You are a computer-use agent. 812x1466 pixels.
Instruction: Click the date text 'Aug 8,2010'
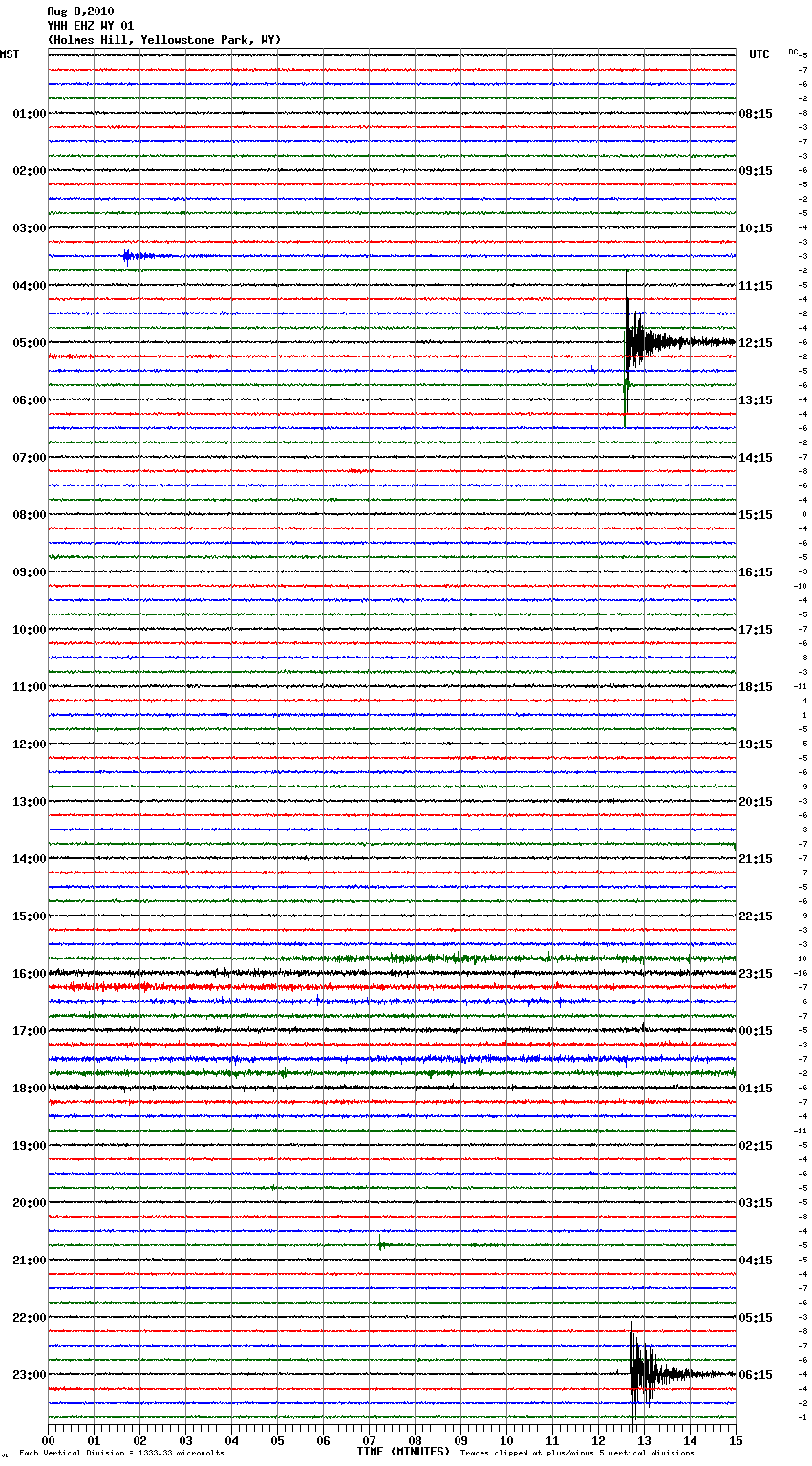pyautogui.click(x=80, y=11)
